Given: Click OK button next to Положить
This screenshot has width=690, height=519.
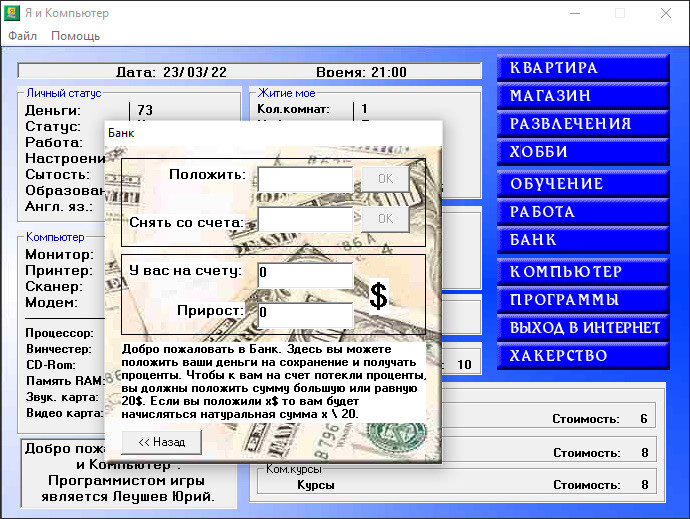Looking at the screenshot, I should [385, 179].
